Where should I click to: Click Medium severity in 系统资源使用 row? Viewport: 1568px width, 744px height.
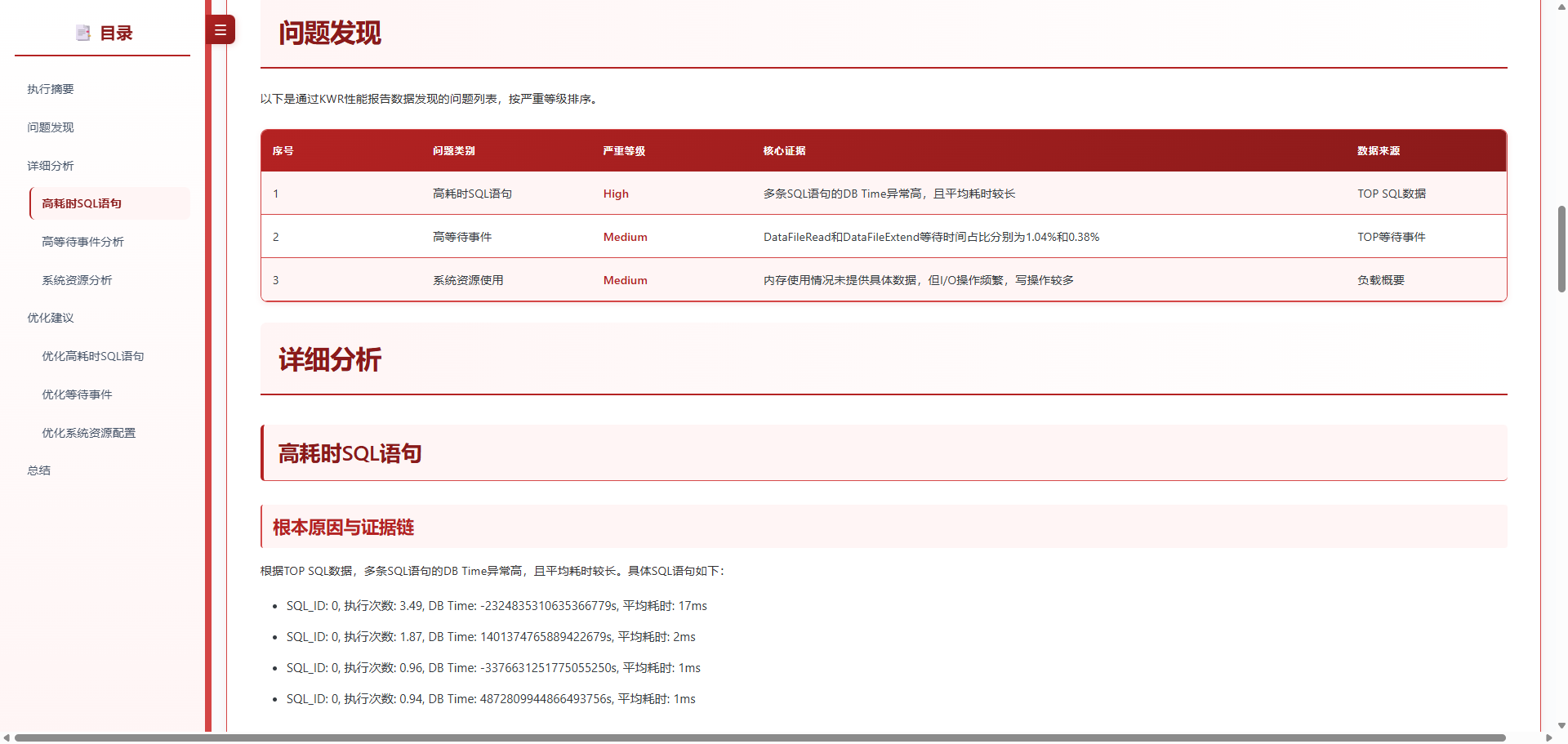[x=626, y=280]
